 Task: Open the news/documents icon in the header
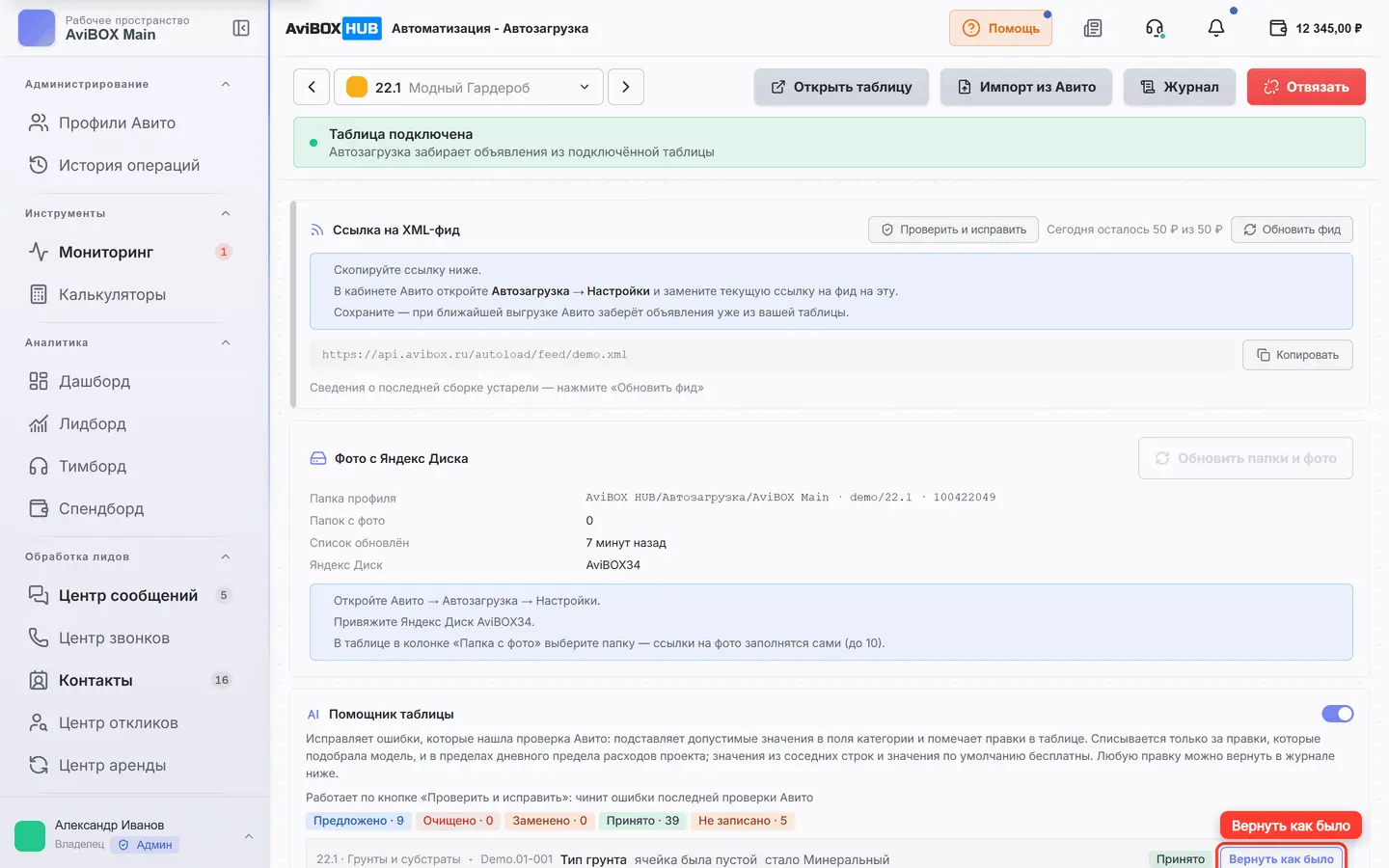point(1093,28)
